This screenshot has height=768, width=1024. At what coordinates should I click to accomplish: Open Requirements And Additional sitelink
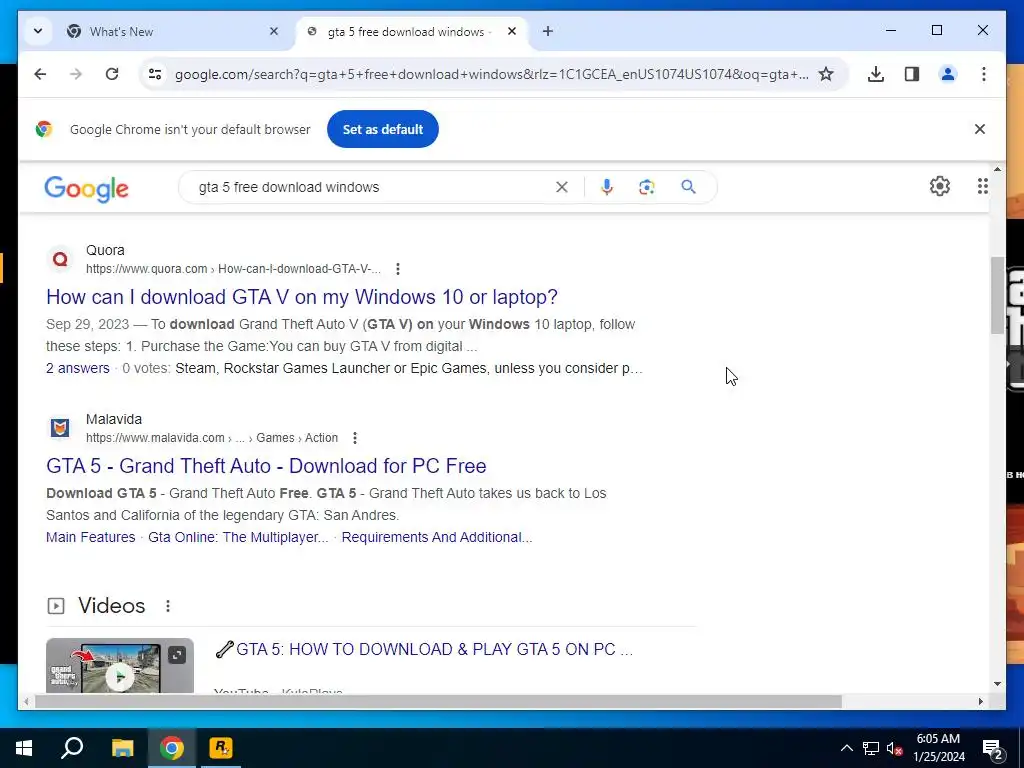click(x=437, y=537)
